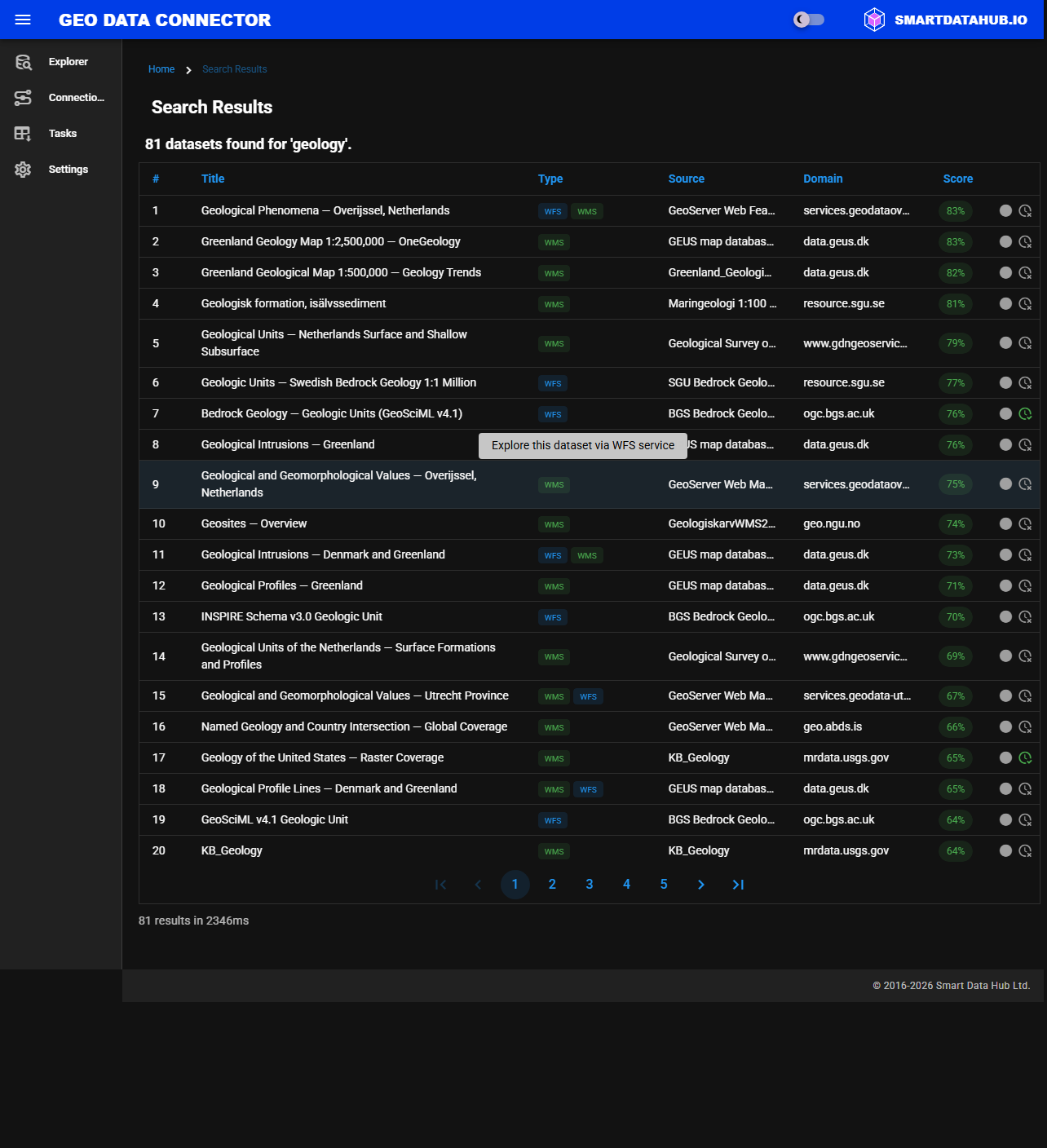The height and width of the screenshot is (1148, 1047).
Task: Click the grey status dot for Geologisk formation row
Action: 1005,303
